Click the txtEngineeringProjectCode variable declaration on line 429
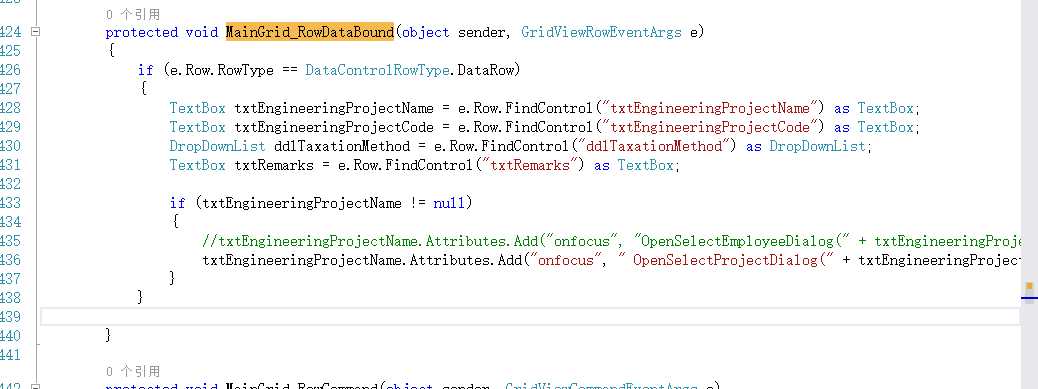This screenshot has width=1038, height=389. (x=334, y=127)
